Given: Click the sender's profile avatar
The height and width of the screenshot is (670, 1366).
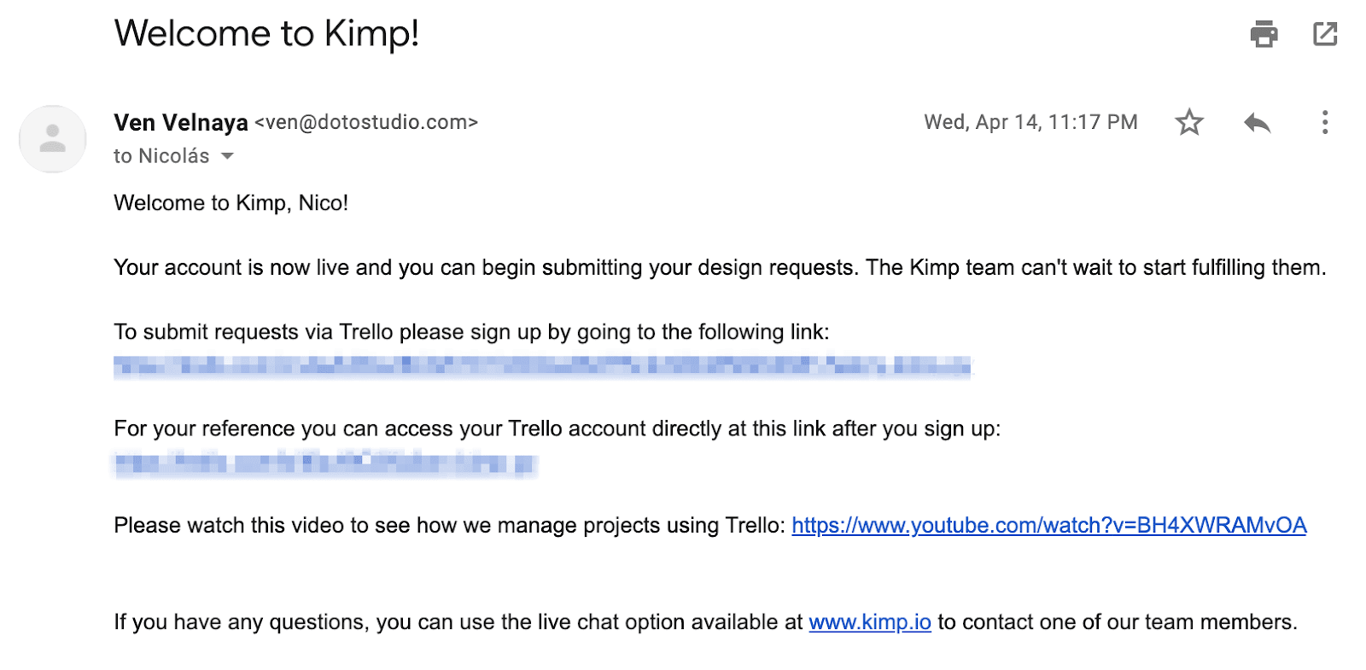Looking at the screenshot, I should click(x=52, y=139).
